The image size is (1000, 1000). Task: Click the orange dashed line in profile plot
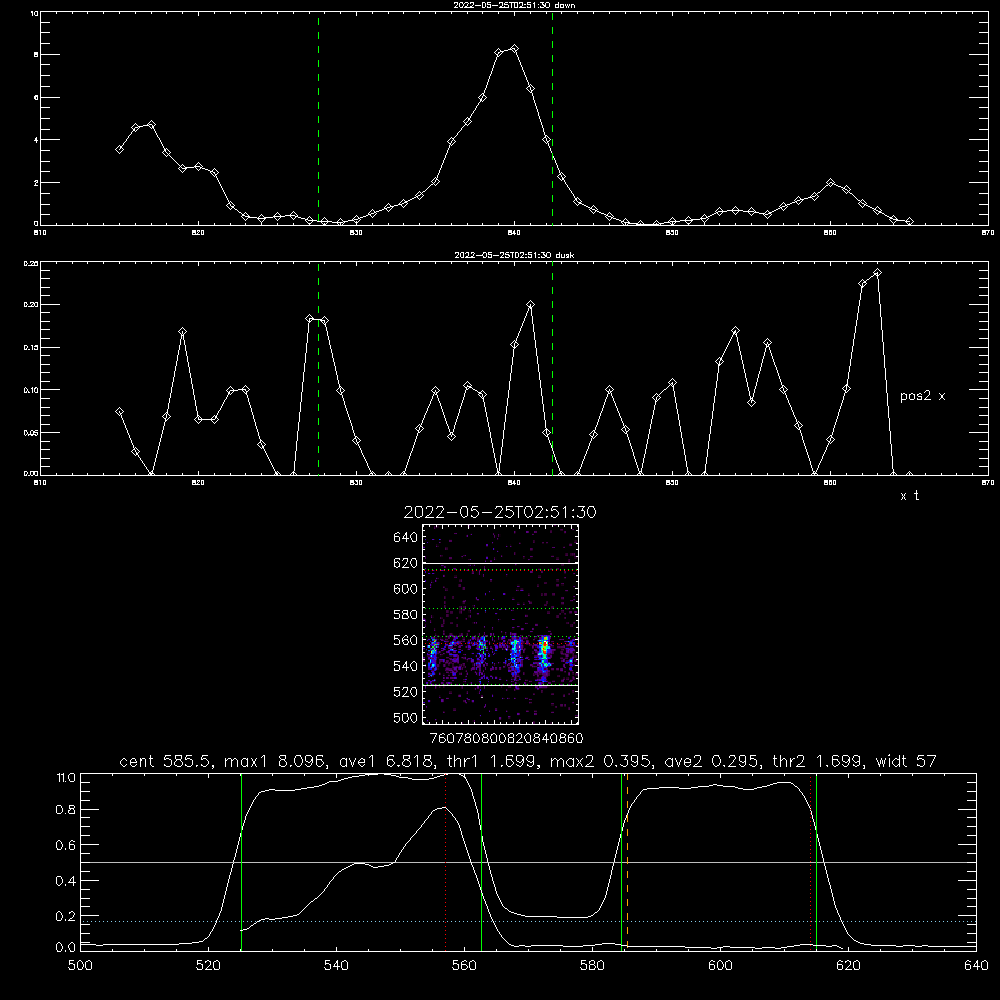coord(628,861)
